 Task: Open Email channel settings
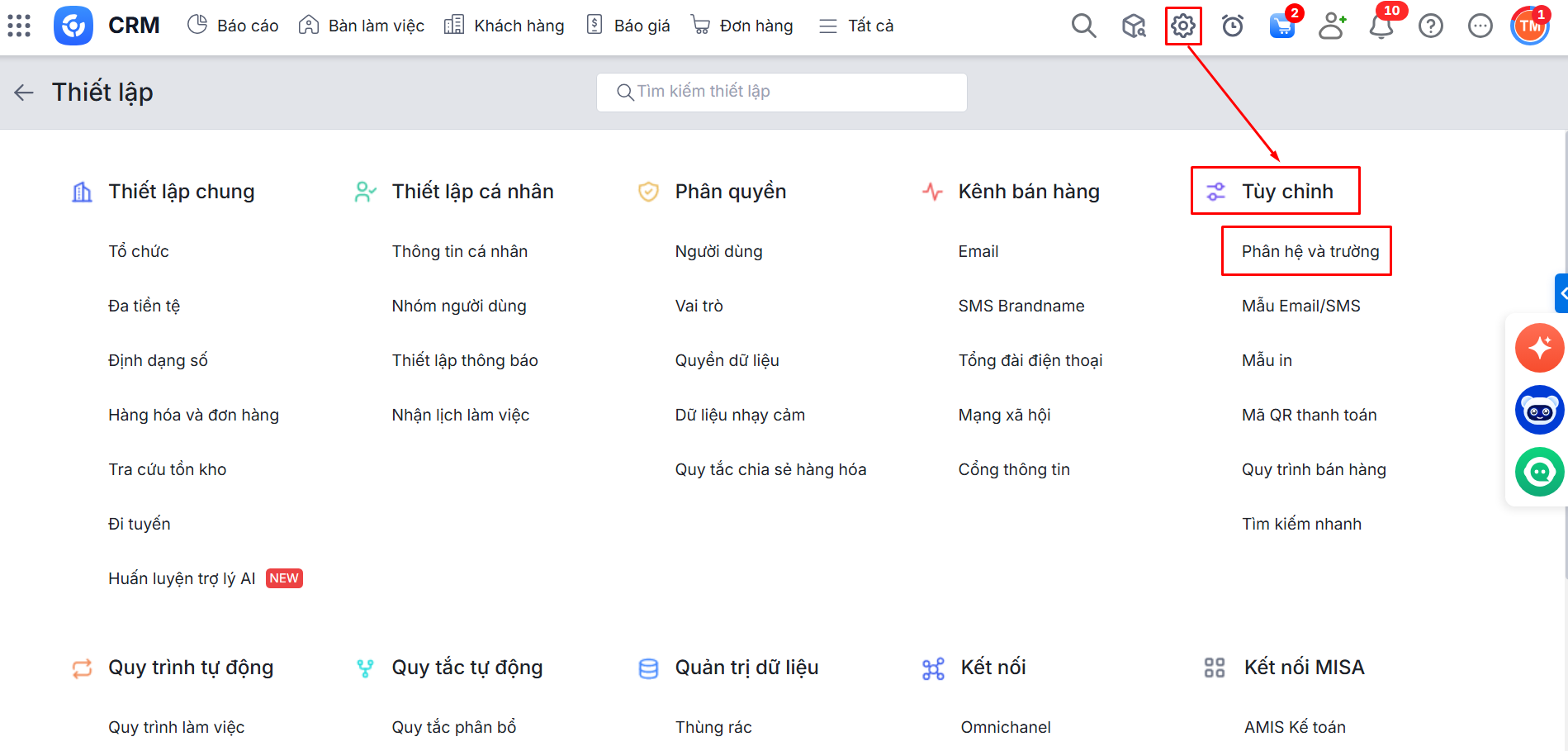coord(978,251)
